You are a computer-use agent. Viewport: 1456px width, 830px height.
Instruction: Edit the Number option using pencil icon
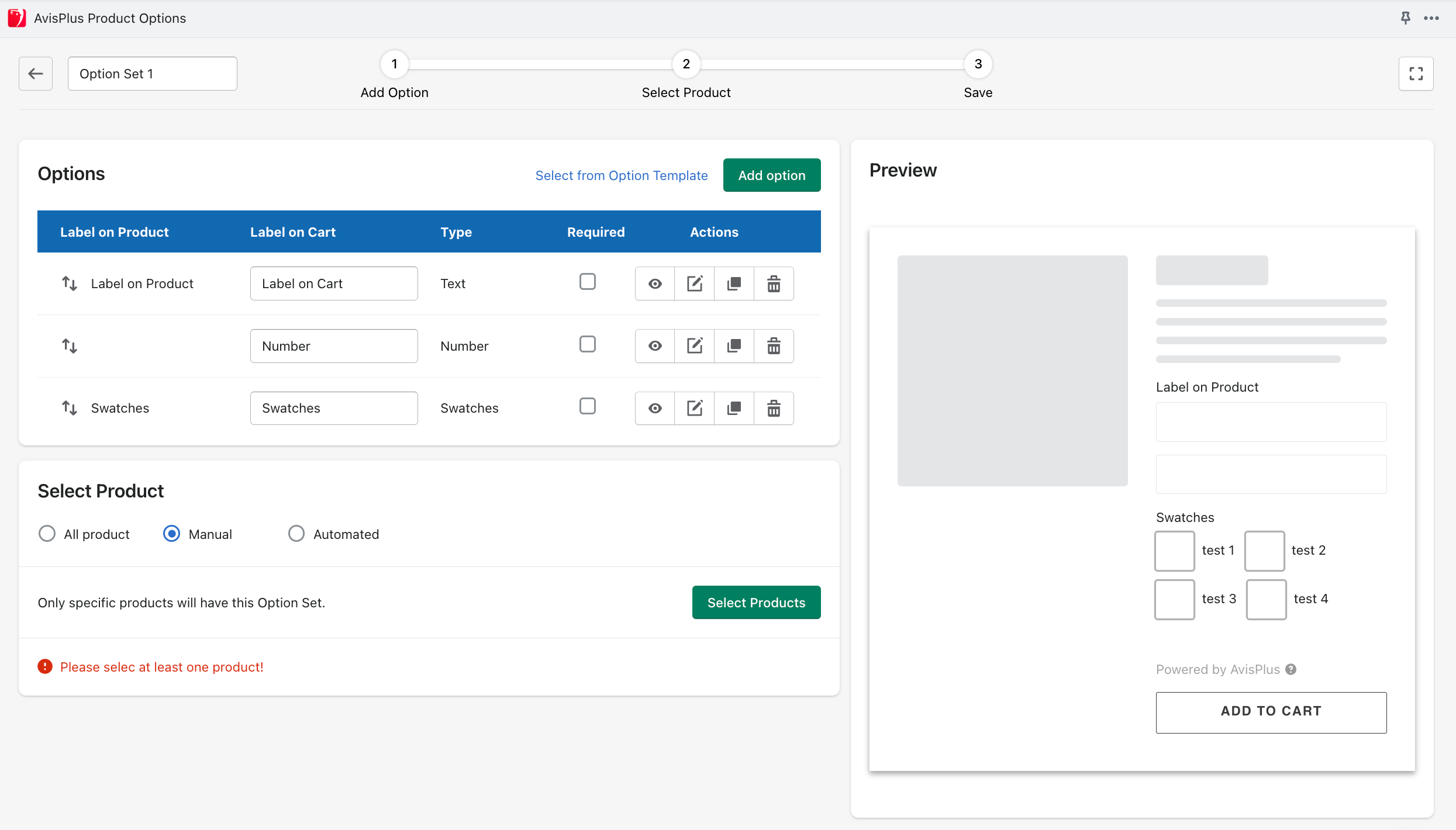[694, 345]
